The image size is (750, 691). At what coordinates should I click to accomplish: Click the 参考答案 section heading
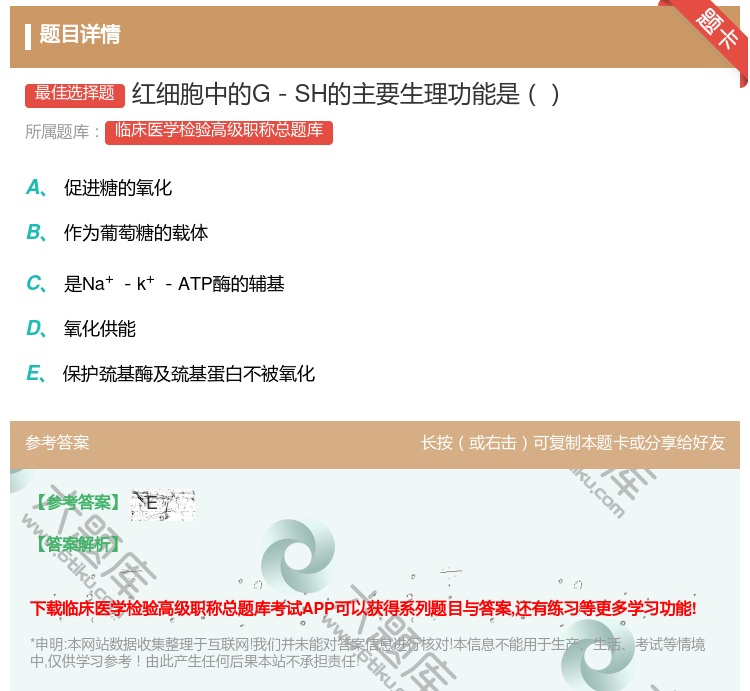point(57,443)
